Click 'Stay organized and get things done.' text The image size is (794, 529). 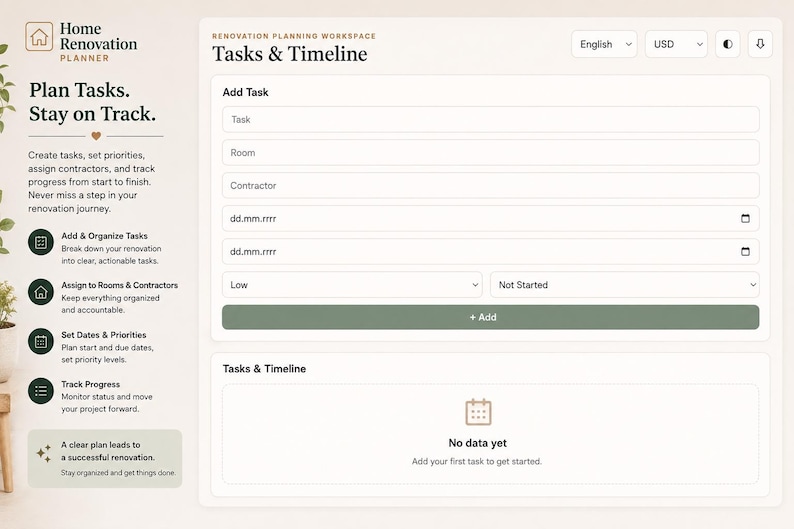point(118,473)
